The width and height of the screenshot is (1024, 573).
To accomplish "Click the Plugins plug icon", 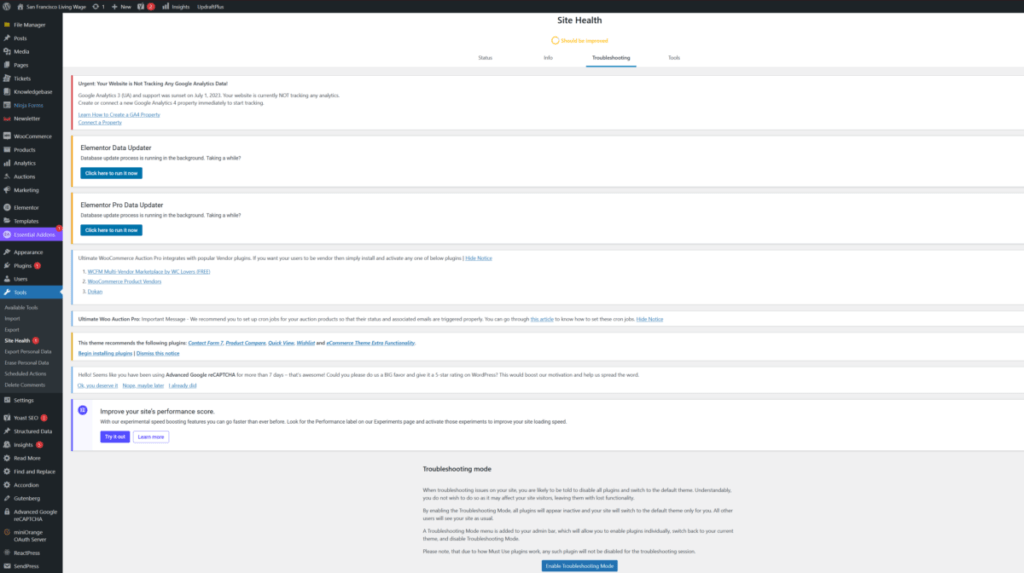I will [x=7, y=265].
